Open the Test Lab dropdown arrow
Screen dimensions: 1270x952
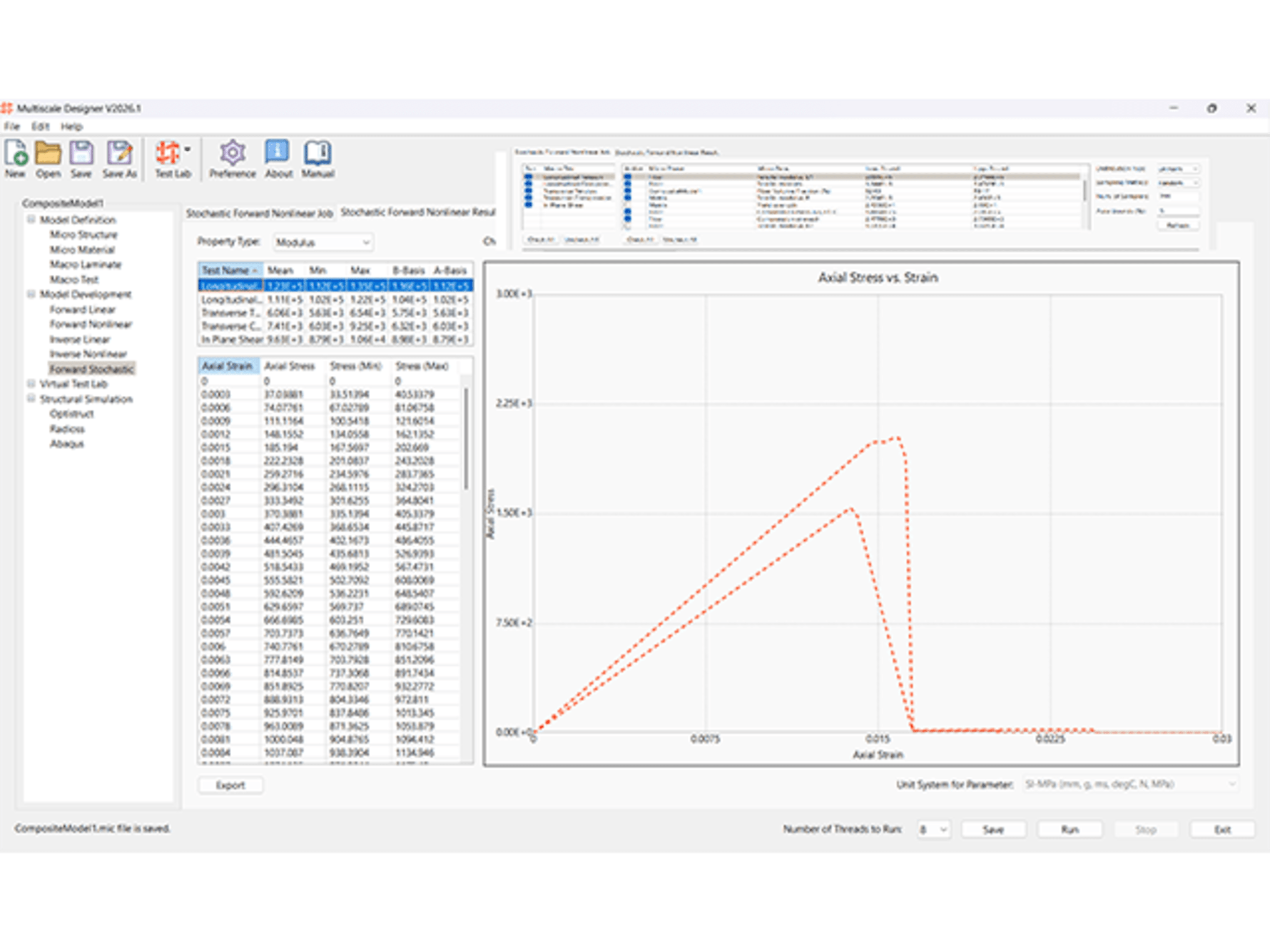(188, 150)
